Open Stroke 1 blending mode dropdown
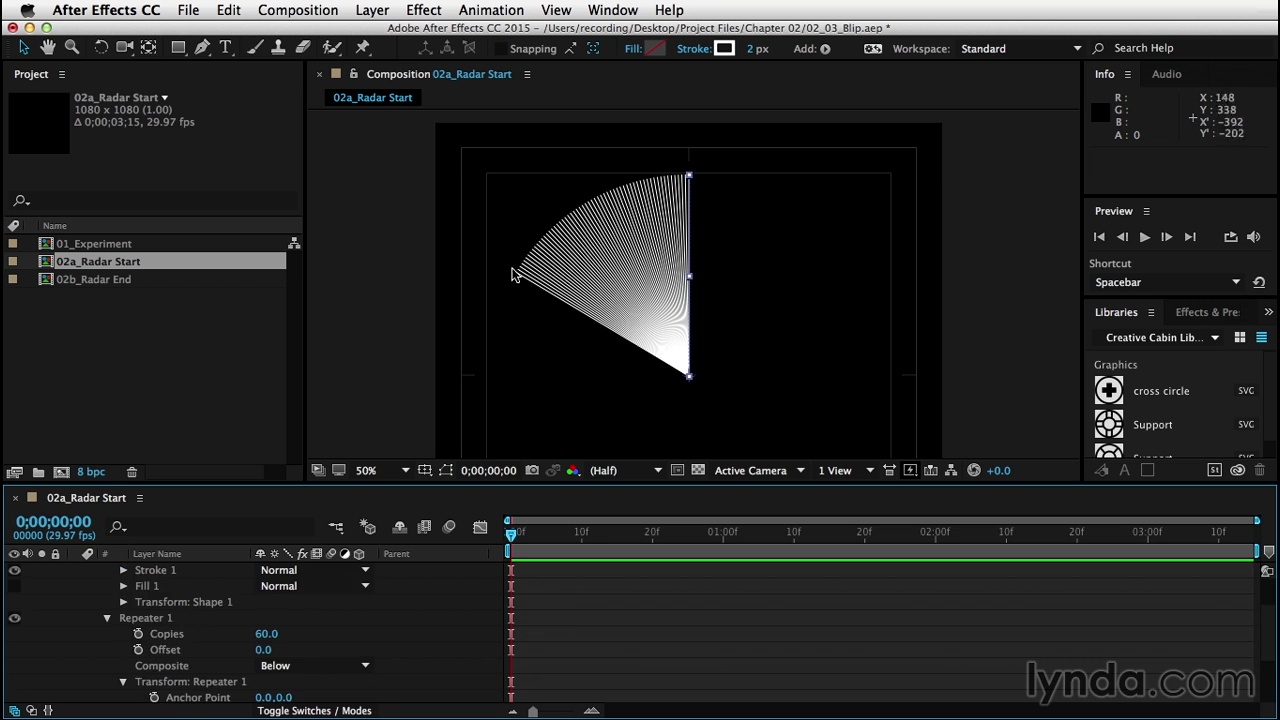 tap(314, 570)
